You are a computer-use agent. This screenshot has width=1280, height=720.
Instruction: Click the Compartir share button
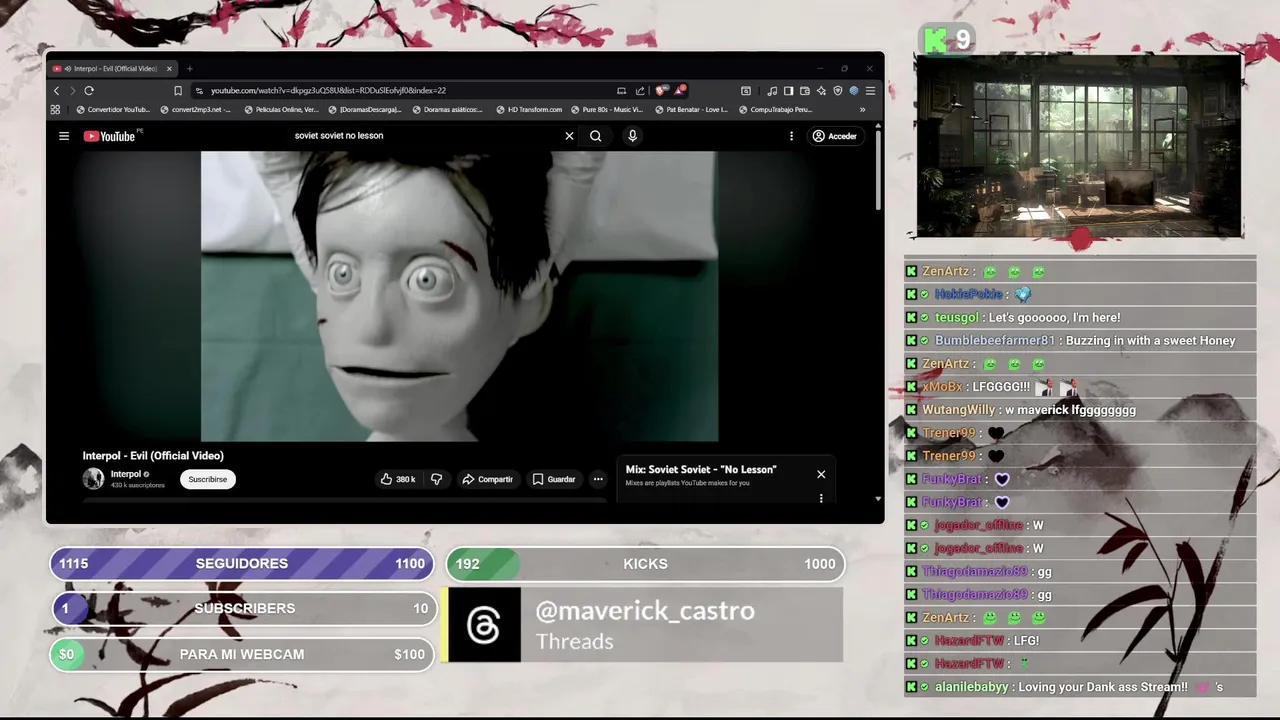coord(487,479)
